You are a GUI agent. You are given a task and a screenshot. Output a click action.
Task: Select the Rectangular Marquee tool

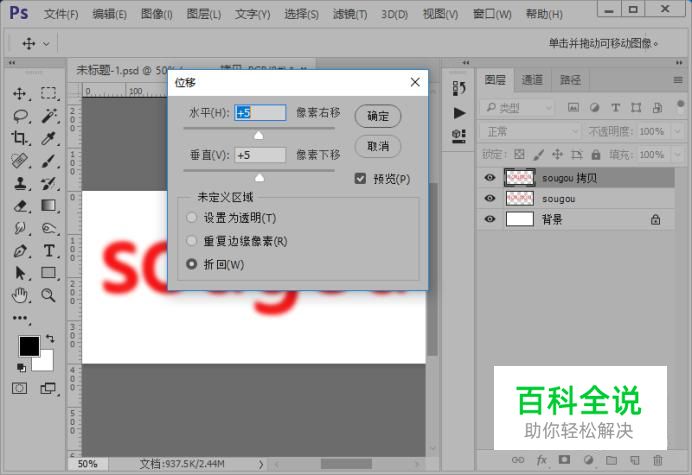pos(49,93)
